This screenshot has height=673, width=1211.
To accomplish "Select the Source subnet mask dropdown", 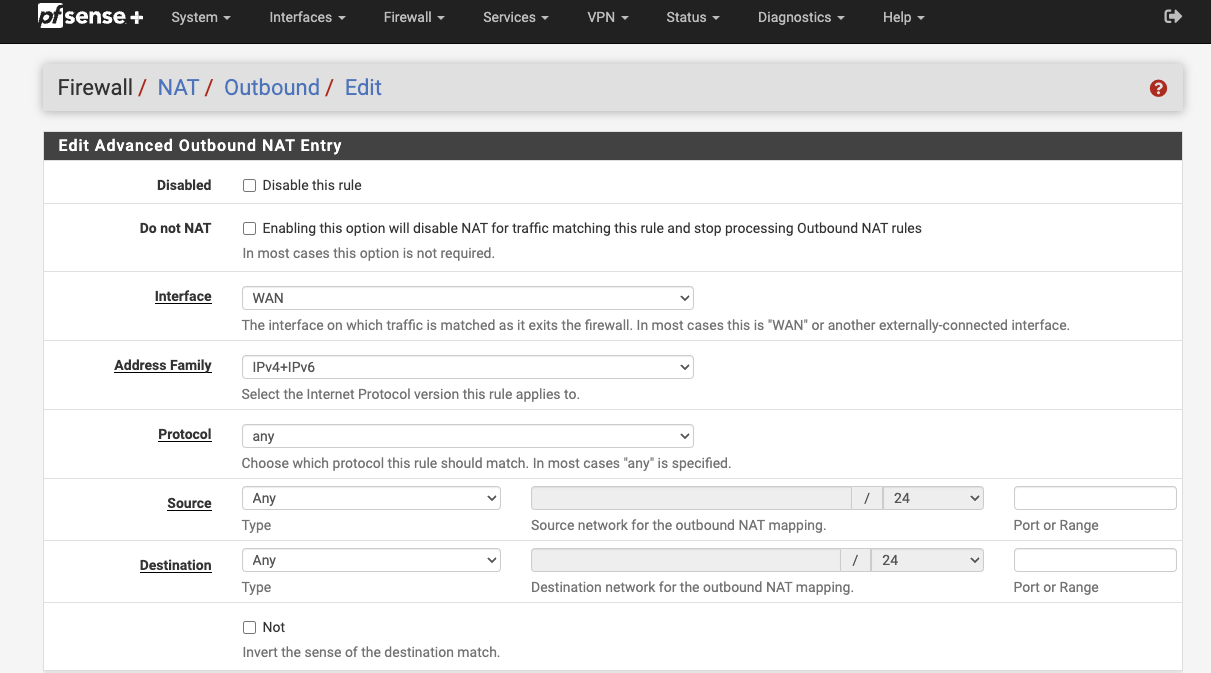I will (x=933, y=498).
